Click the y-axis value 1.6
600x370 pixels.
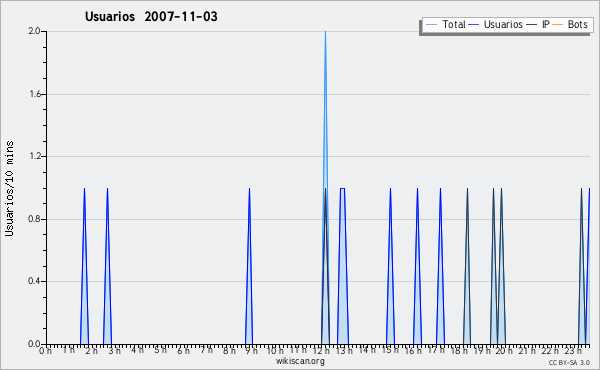[34, 94]
